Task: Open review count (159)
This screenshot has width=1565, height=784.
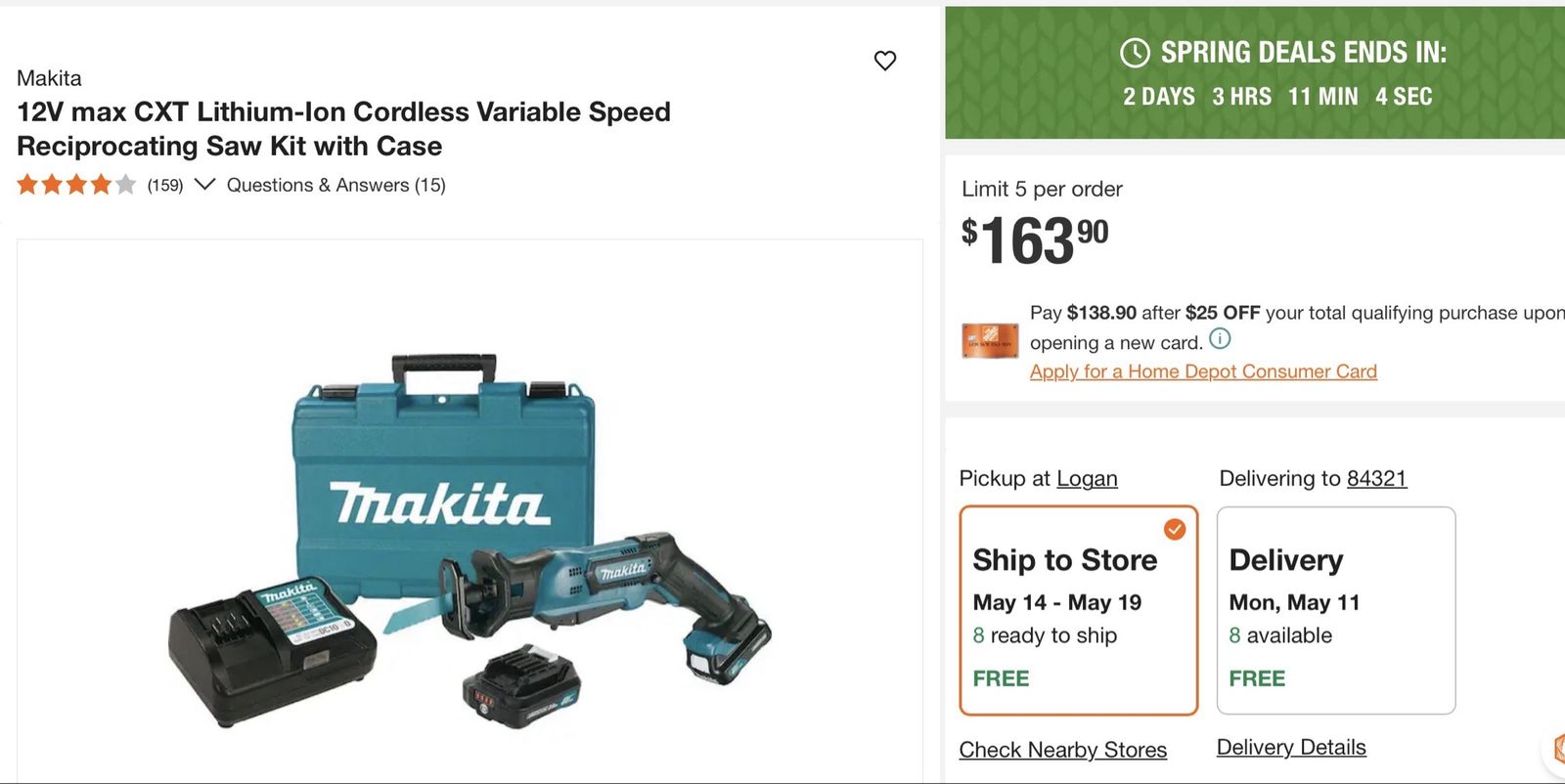Action: click(x=165, y=186)
